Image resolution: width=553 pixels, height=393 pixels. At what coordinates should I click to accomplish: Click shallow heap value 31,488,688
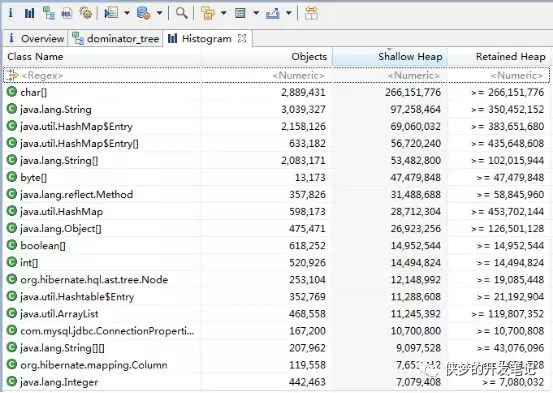pos(415,194)
